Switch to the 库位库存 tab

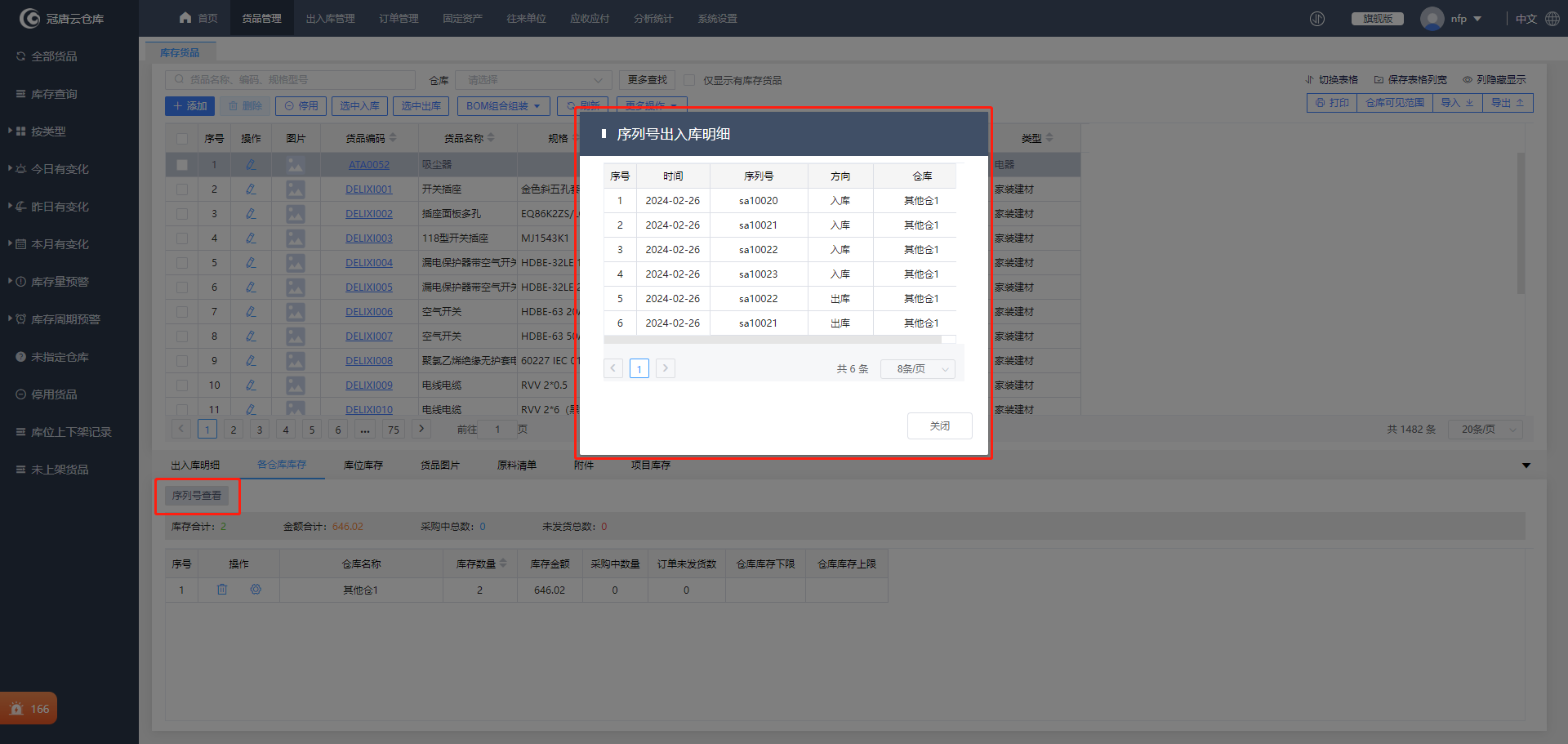pos(363,466)
